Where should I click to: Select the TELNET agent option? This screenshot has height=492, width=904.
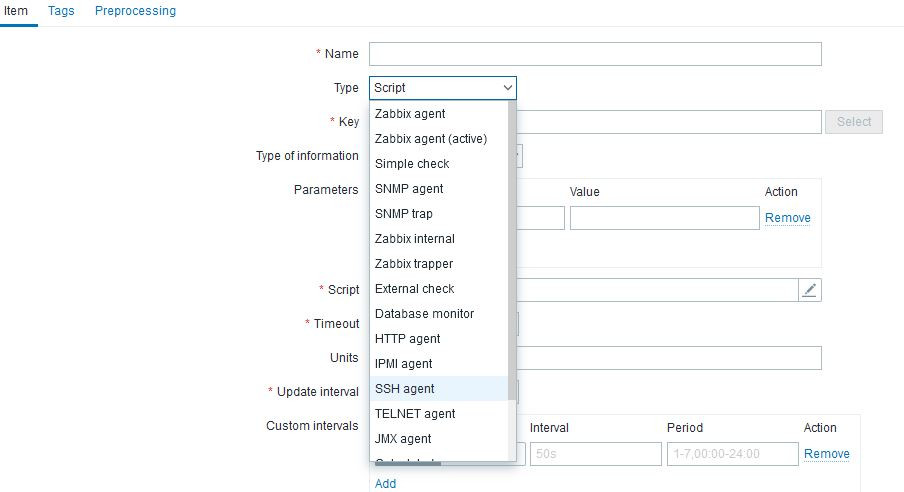[x=415, y=414]
